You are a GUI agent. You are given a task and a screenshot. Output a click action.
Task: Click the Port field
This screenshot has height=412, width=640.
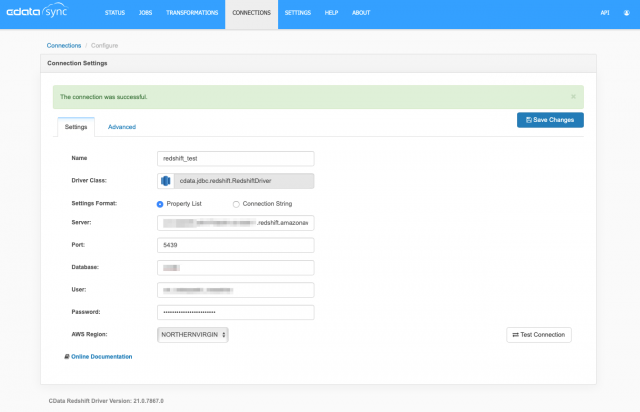point(236,245)
